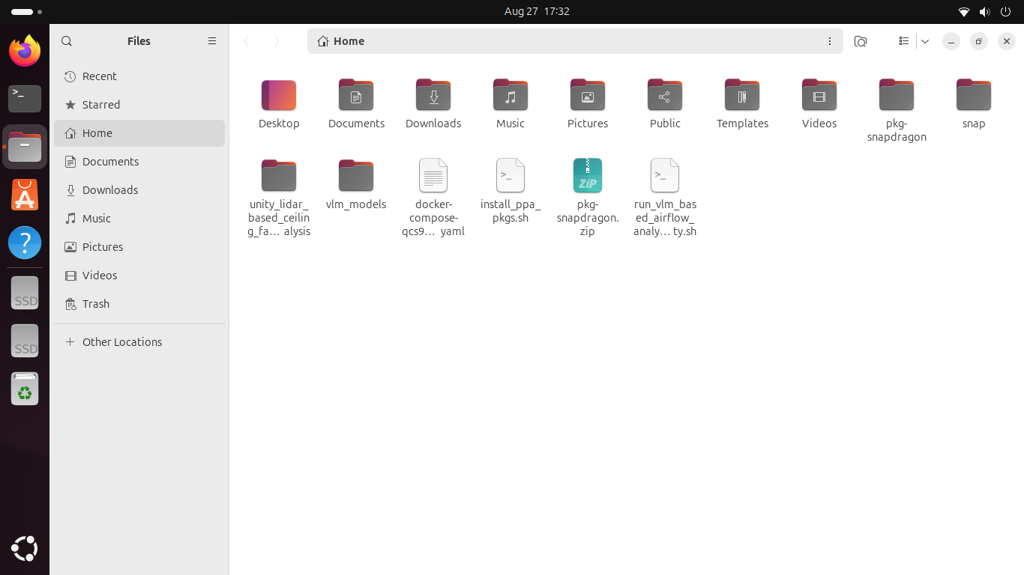The height and width of the screenshot is (575, 1024).
Task: Open the Trash icon in dock
Action: click(25, 389)
